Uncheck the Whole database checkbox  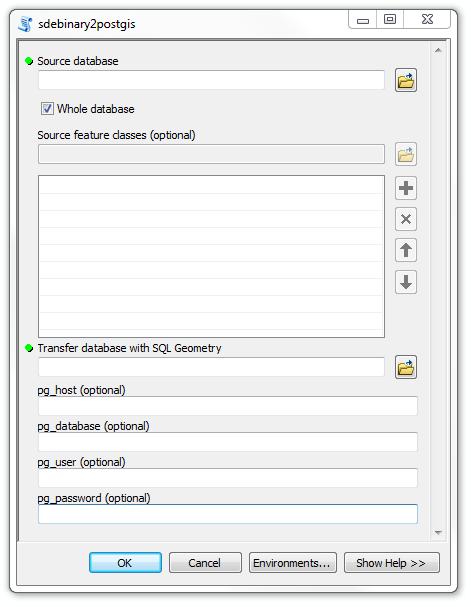click(x=47, y=109)
